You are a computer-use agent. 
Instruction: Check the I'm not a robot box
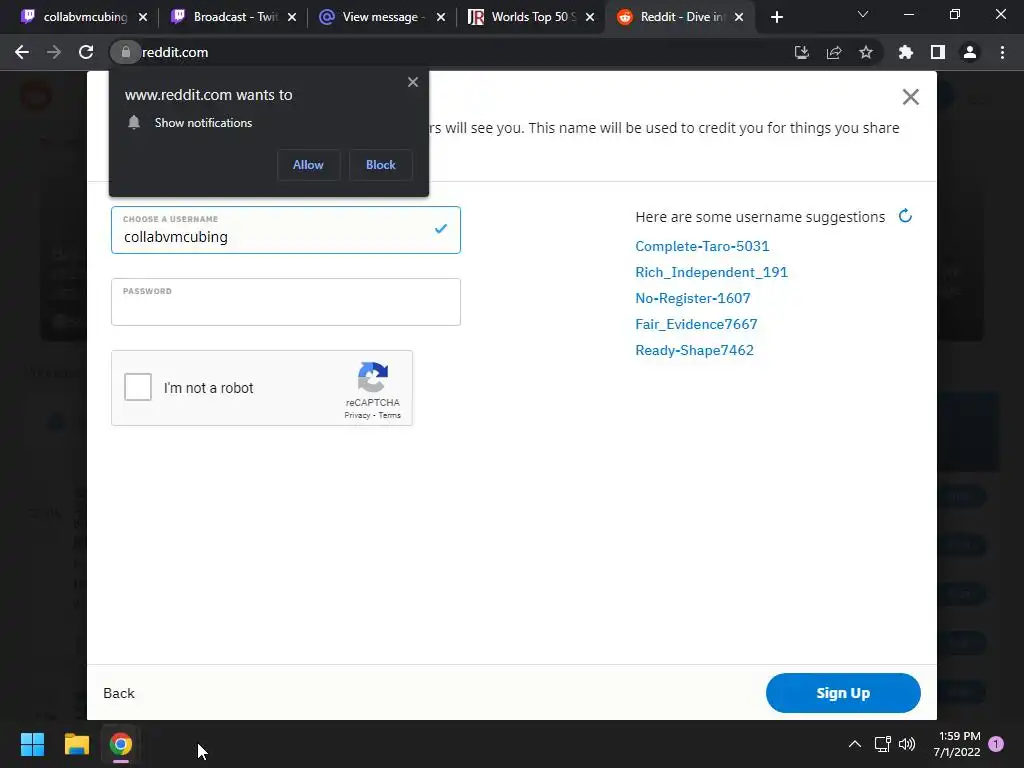(138, 387)
